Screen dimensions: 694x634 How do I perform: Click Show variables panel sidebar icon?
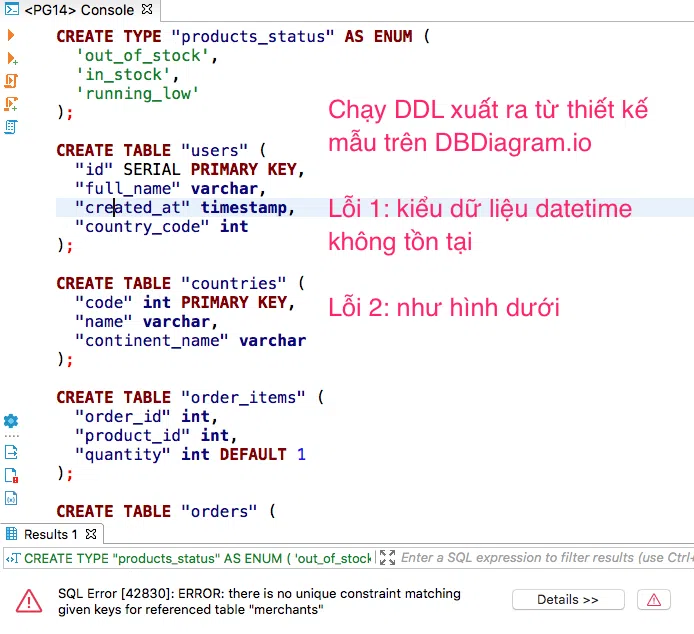tap(11, 497)
